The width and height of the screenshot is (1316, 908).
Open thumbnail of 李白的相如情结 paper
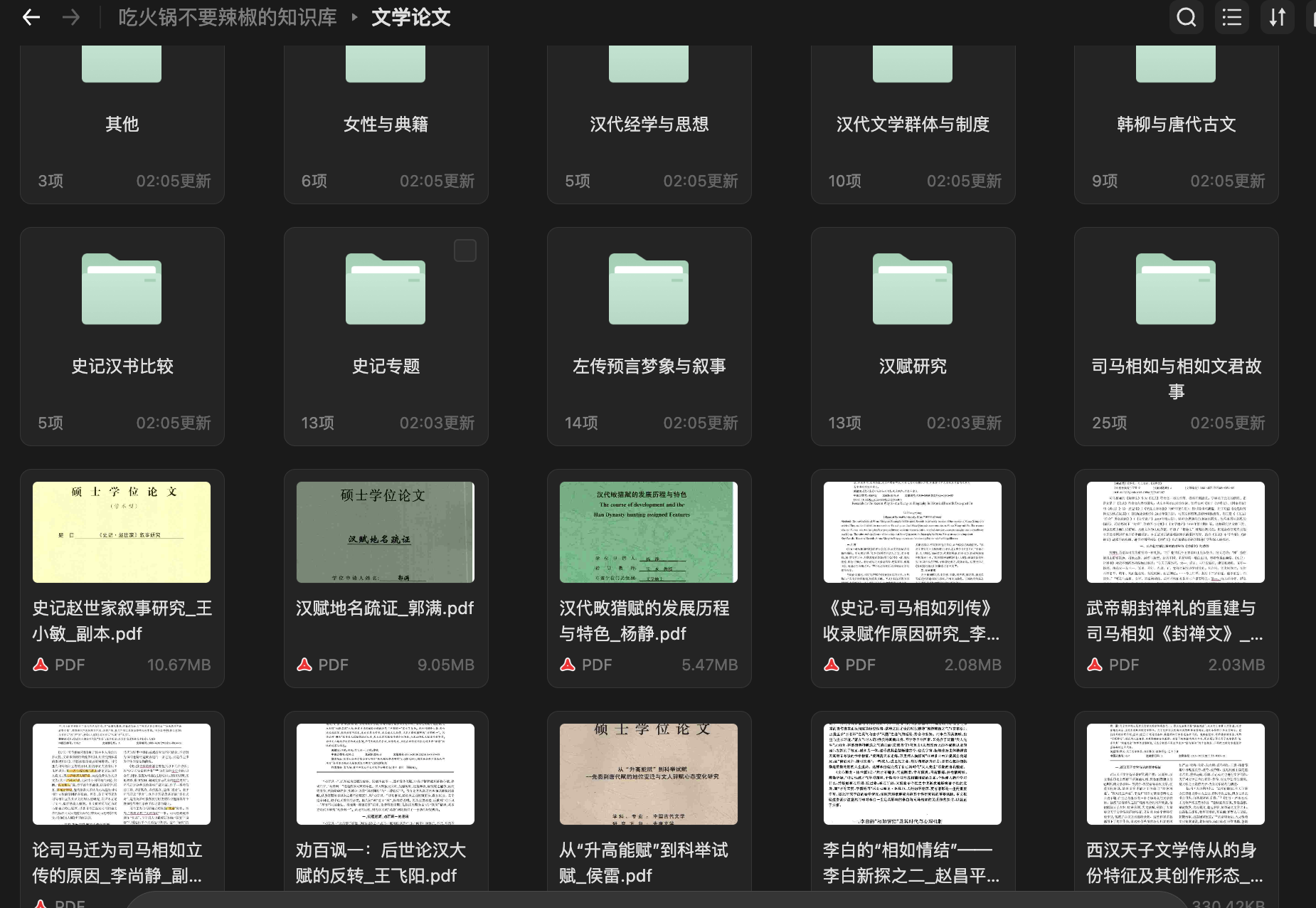pos(913,774)
